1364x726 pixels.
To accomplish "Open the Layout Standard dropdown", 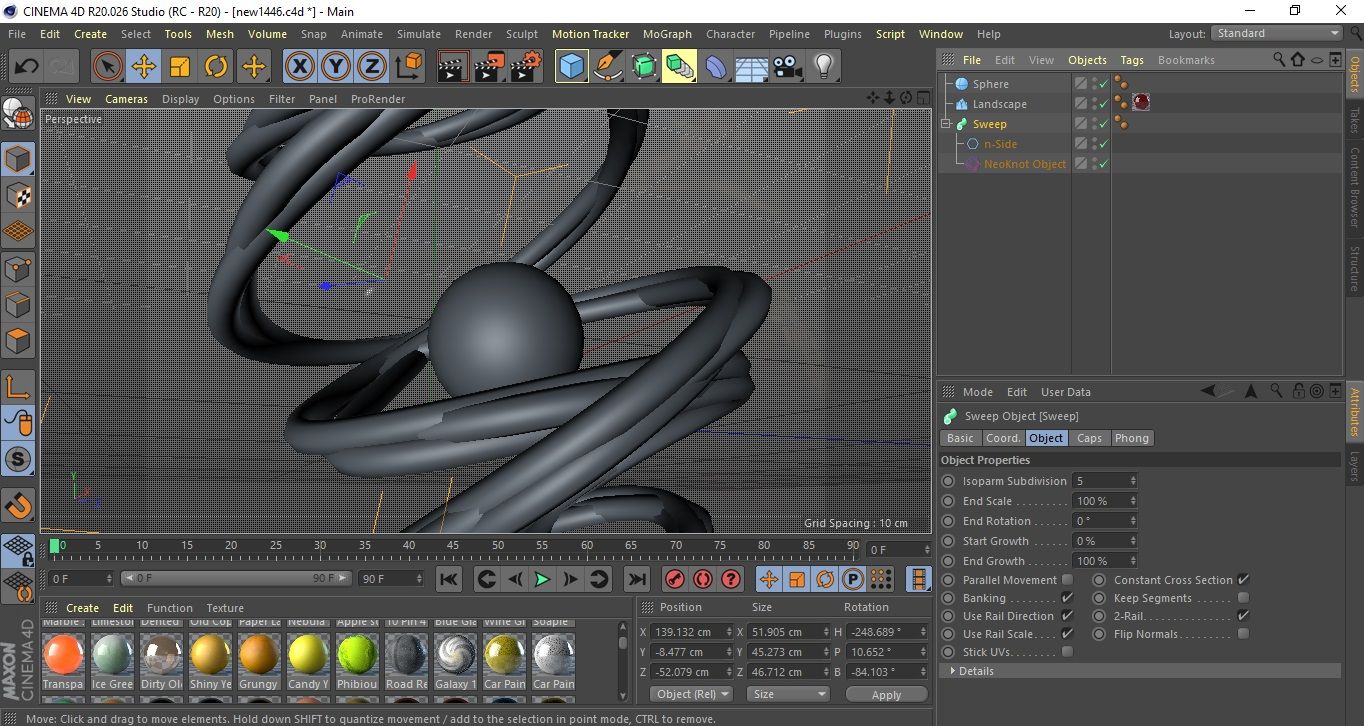I will pos(1277,33).
